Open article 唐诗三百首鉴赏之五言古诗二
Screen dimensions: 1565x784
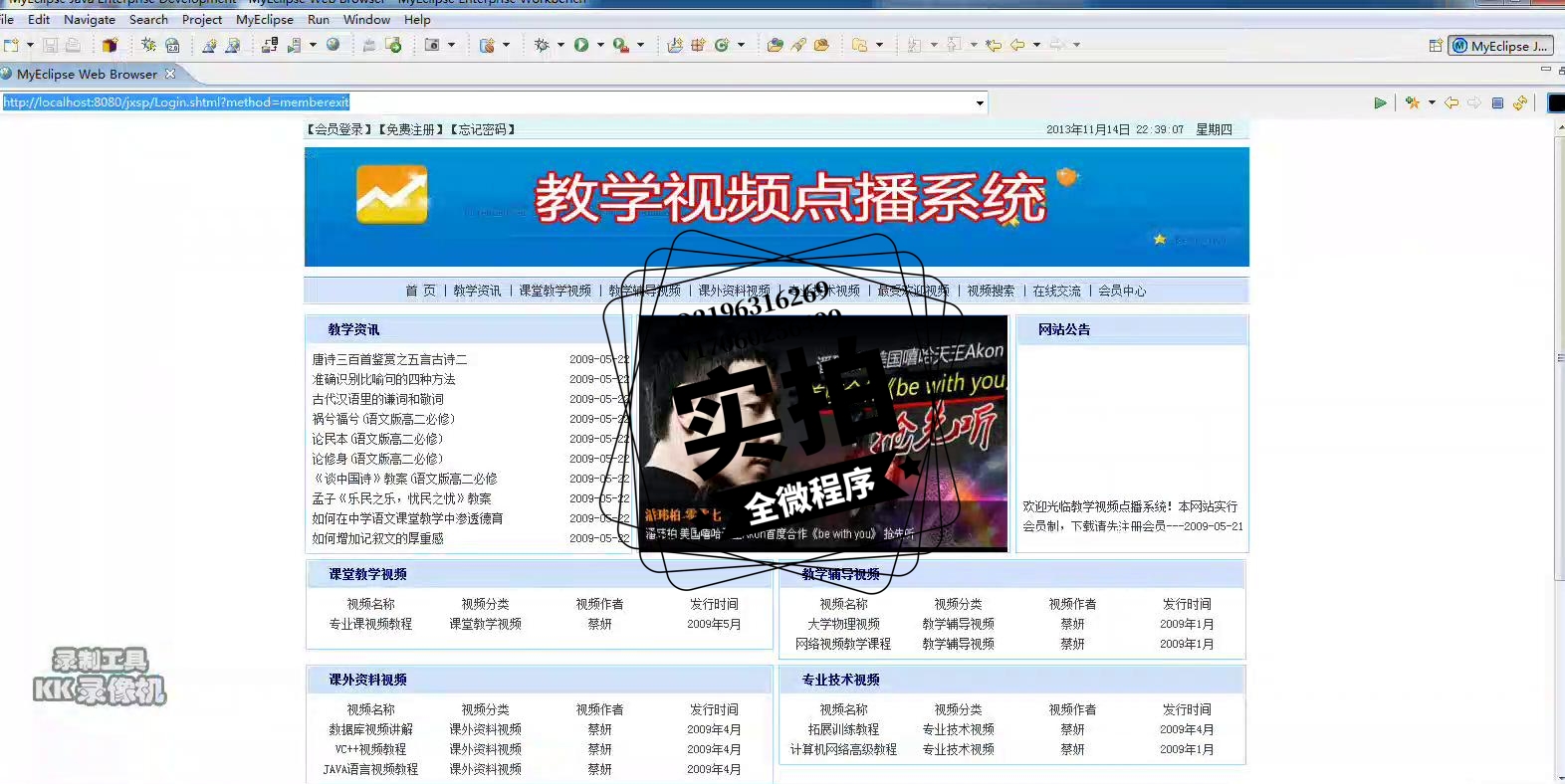click(x=389, y=359)
